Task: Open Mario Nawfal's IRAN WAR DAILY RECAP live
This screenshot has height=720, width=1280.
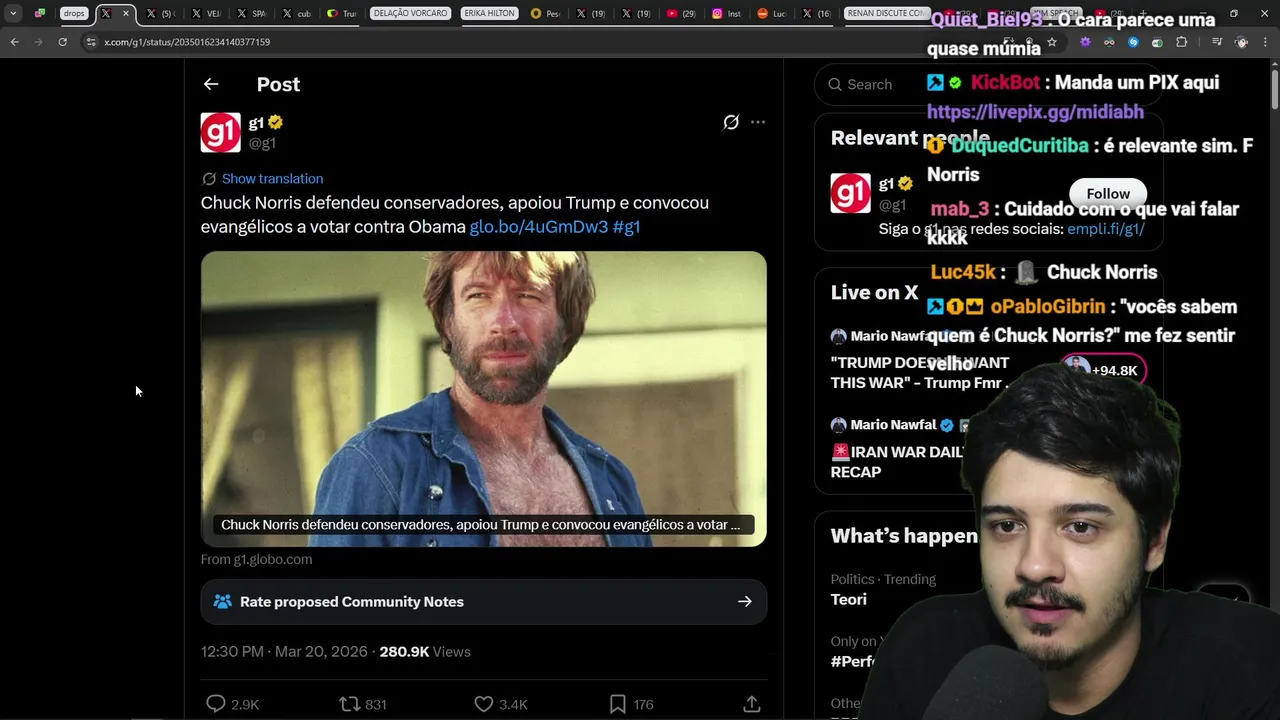Action: point(897,462)
